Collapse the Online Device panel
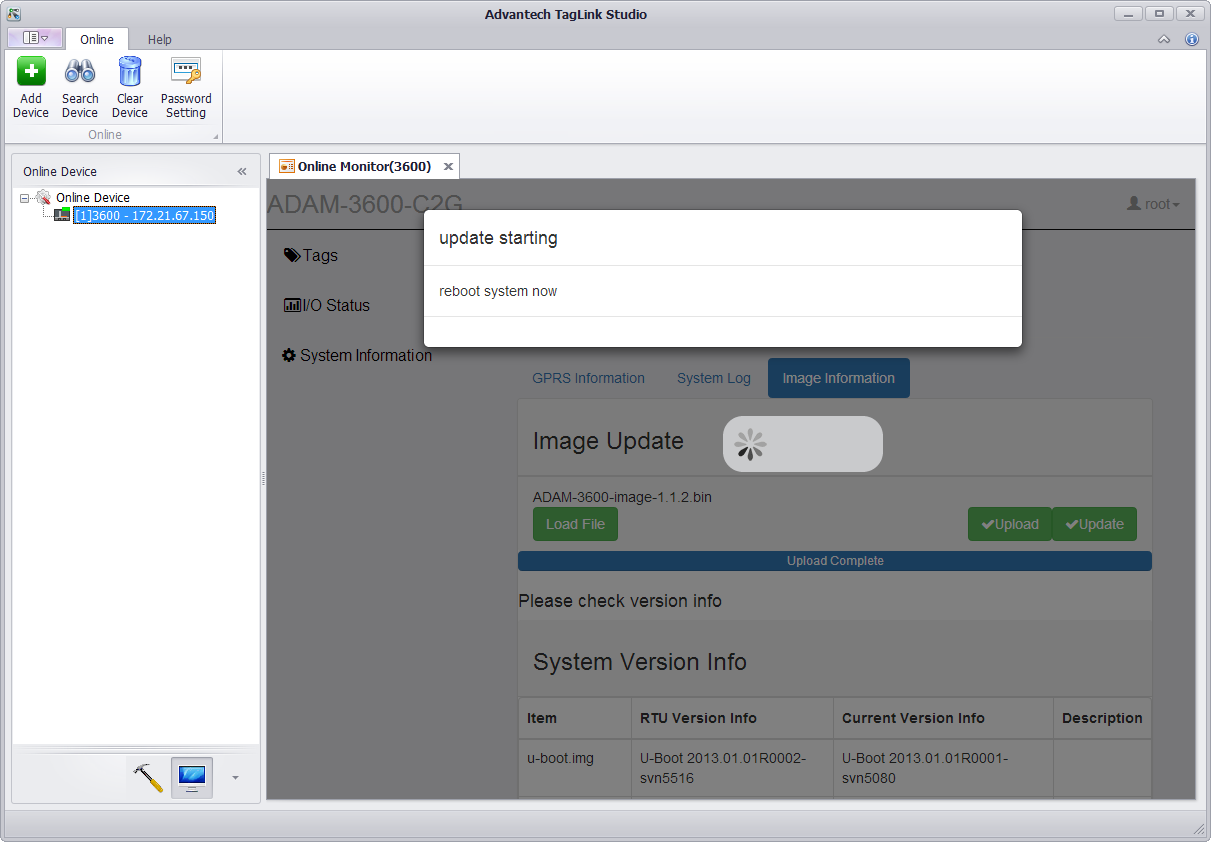This screenshot has height=842, width=1211. click(x=242, y=172)
